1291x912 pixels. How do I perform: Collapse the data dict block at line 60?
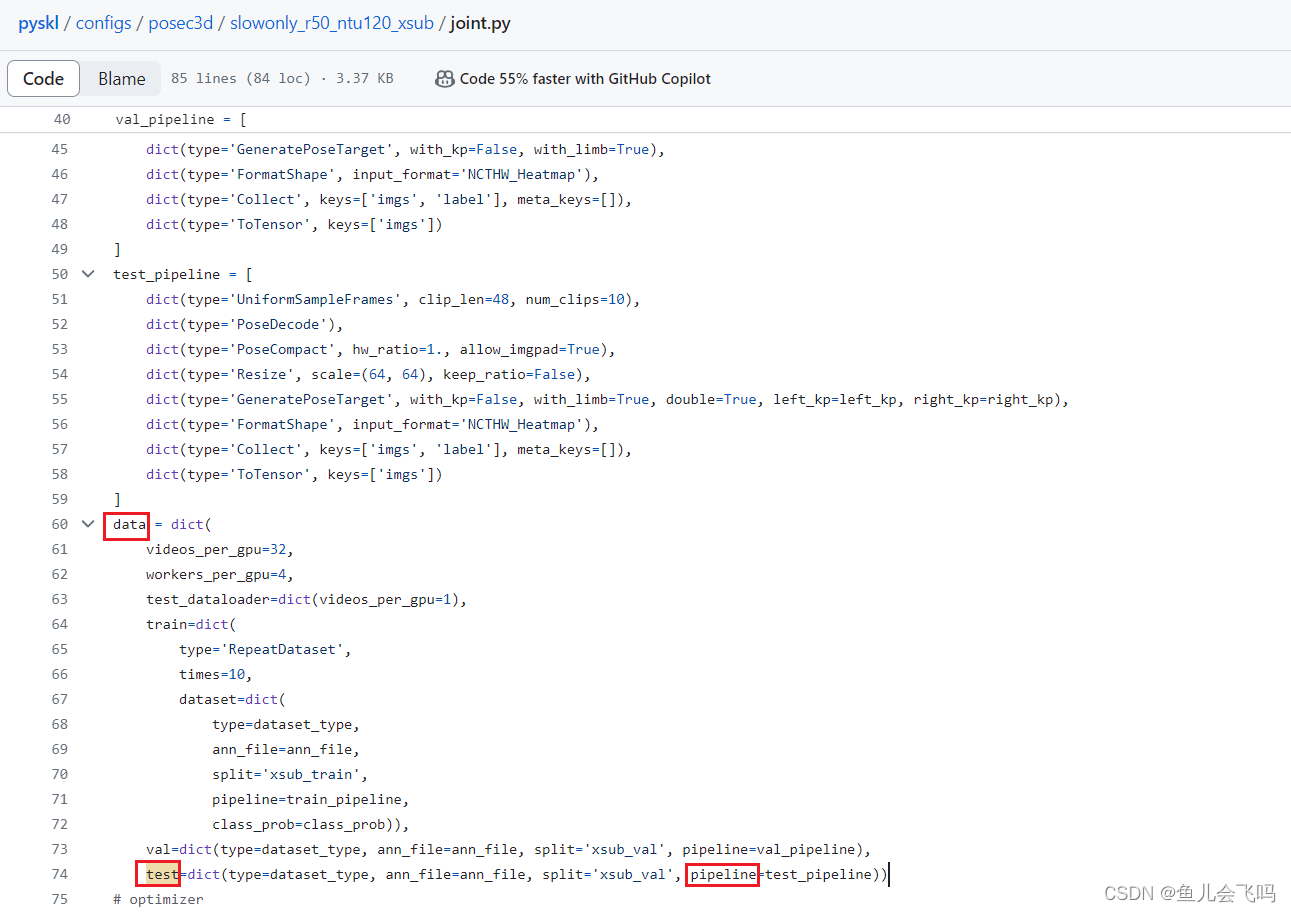88,524
